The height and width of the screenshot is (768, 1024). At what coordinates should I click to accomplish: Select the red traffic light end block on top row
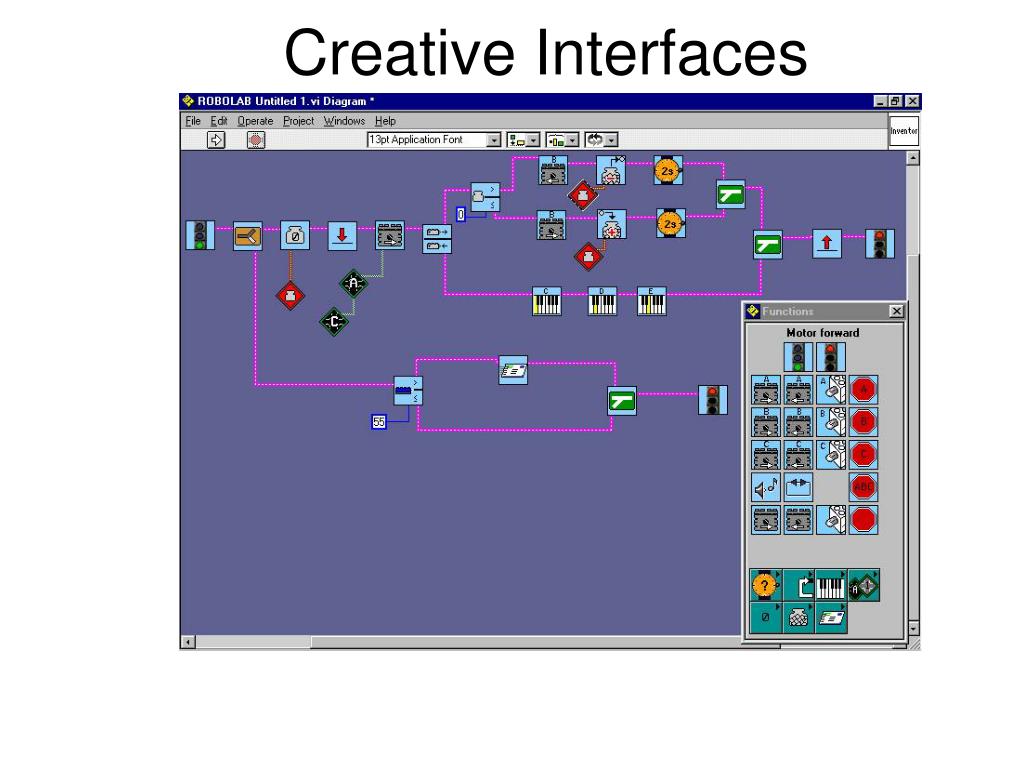[x=880, y=244]
